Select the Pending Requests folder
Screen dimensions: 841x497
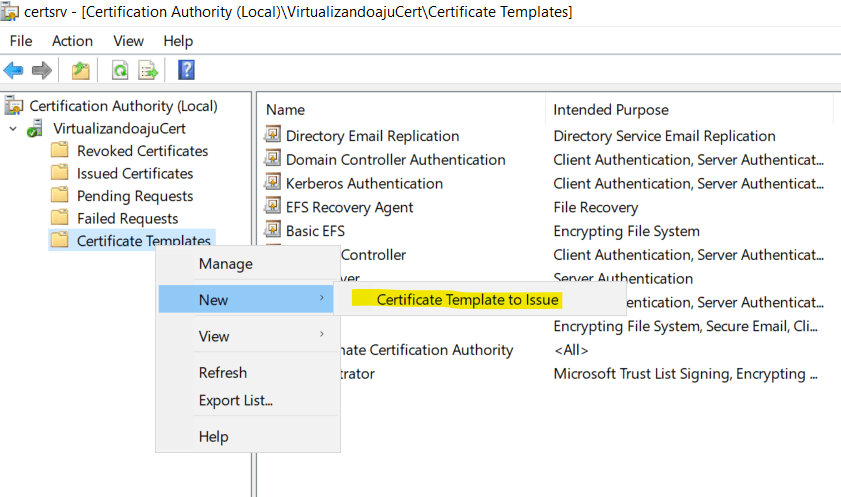point(134,196)
